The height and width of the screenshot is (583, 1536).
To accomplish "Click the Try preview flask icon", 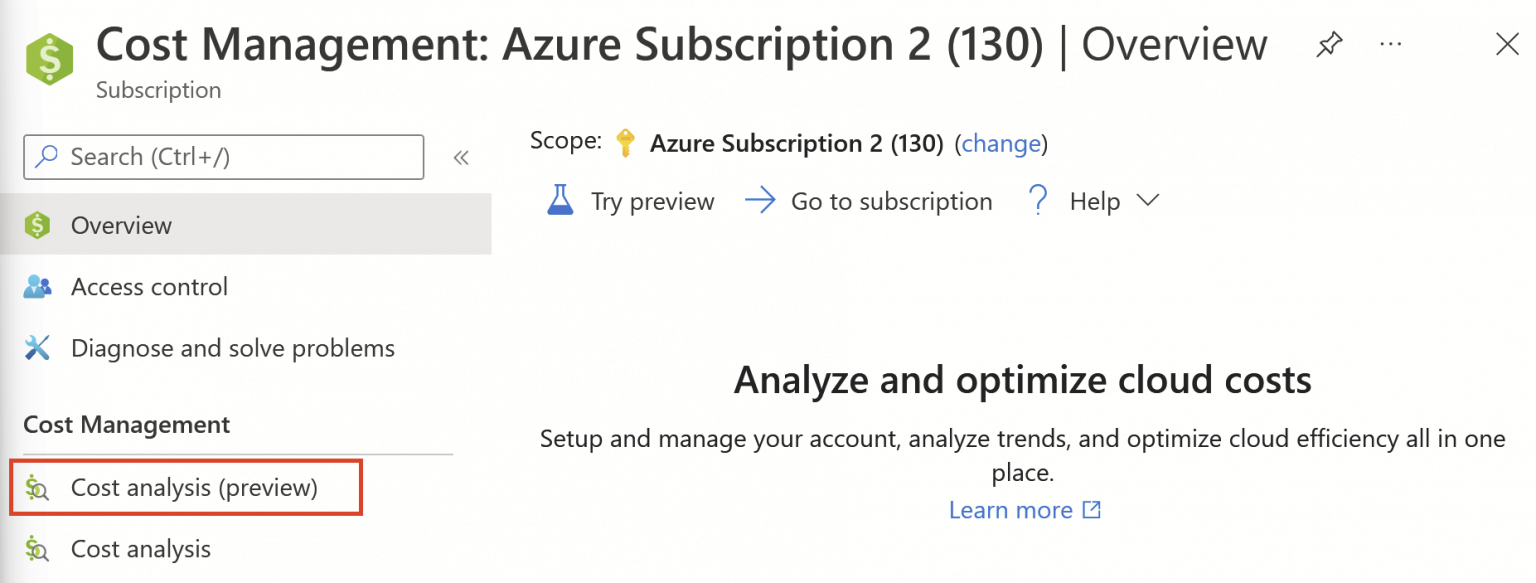I will click(x=560, y=200).
